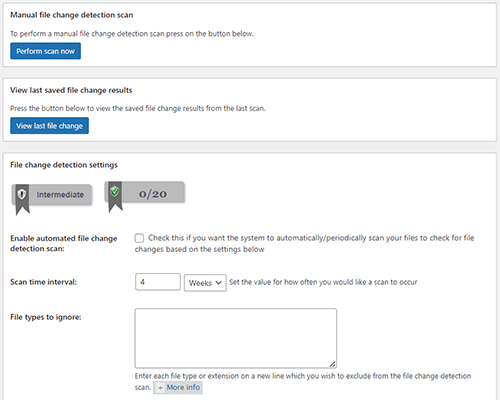Click the View last file change button
500x400 pixels.
click(x=49, y=126)
